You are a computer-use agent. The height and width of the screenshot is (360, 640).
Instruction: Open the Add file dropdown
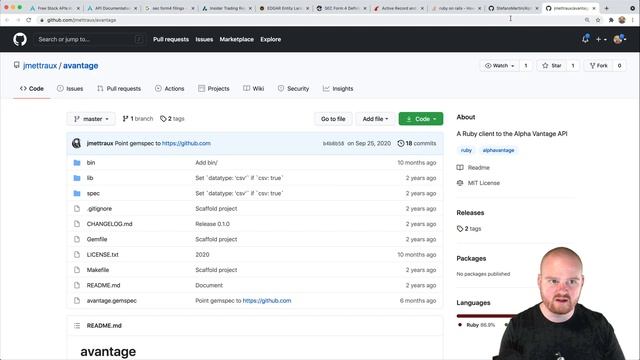click(375, 119)
